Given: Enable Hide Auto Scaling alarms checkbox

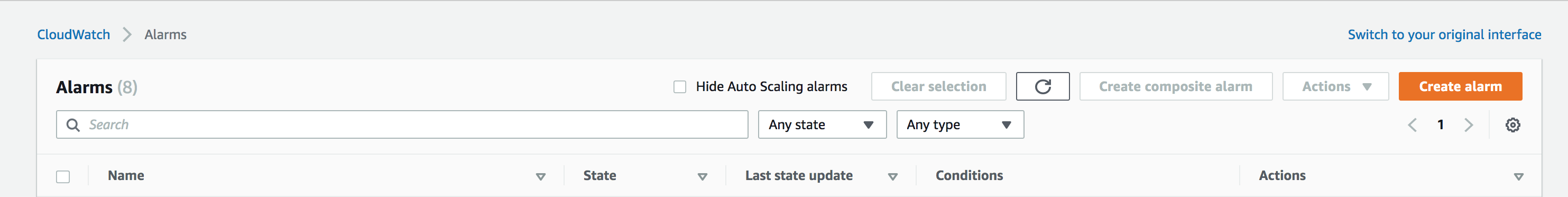Looking at the screenshot, I should (679, 87).
